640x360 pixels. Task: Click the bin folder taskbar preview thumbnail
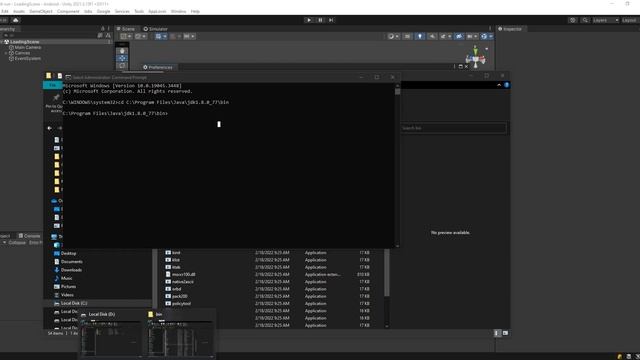tap(181, 336)
